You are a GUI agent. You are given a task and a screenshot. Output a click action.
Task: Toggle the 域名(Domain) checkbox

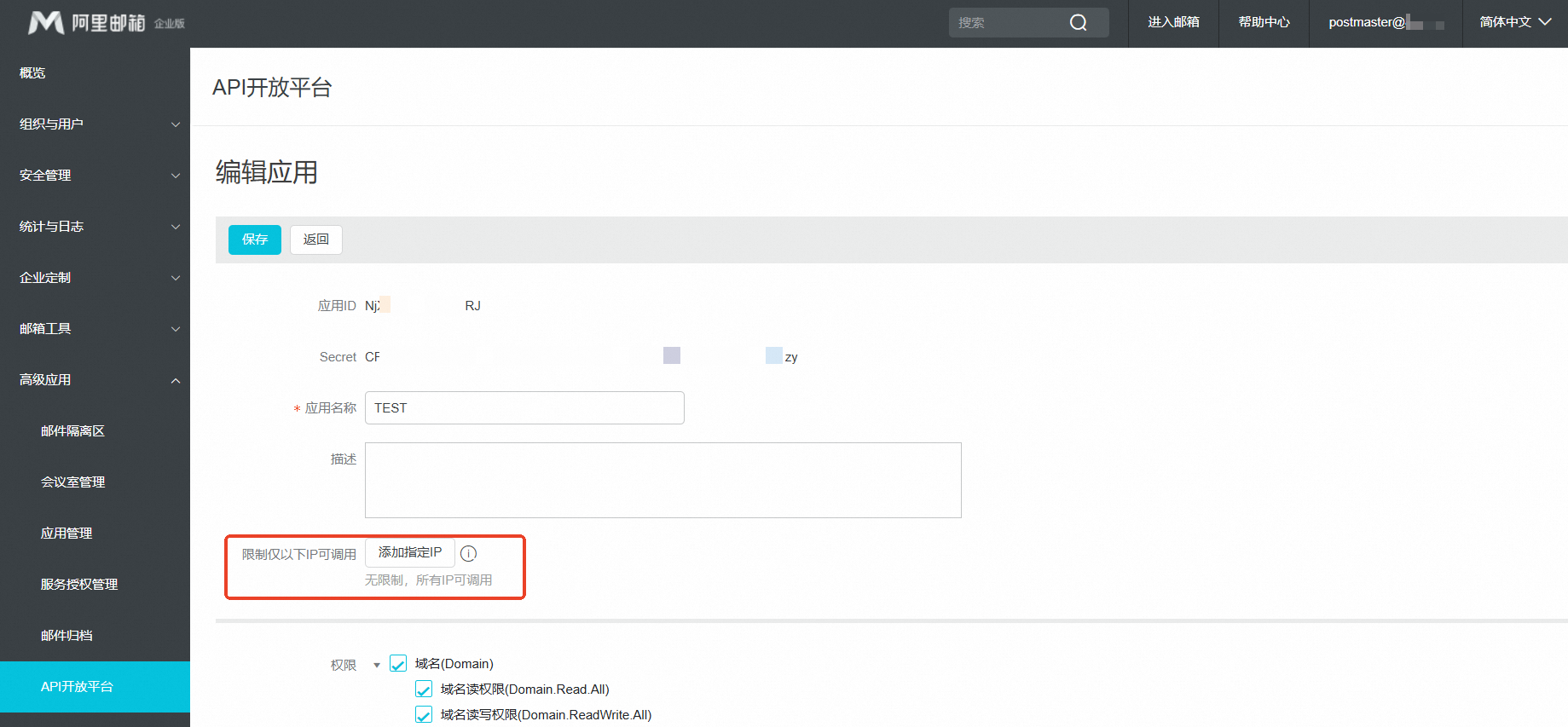click(x=398, y=664)
